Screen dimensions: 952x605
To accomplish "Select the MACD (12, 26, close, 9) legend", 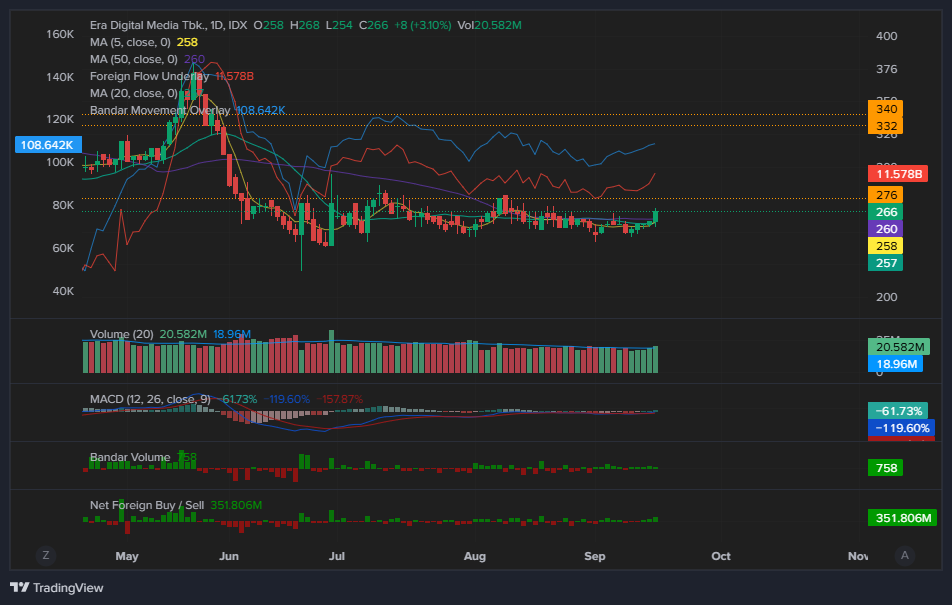I will click(150, 399).
